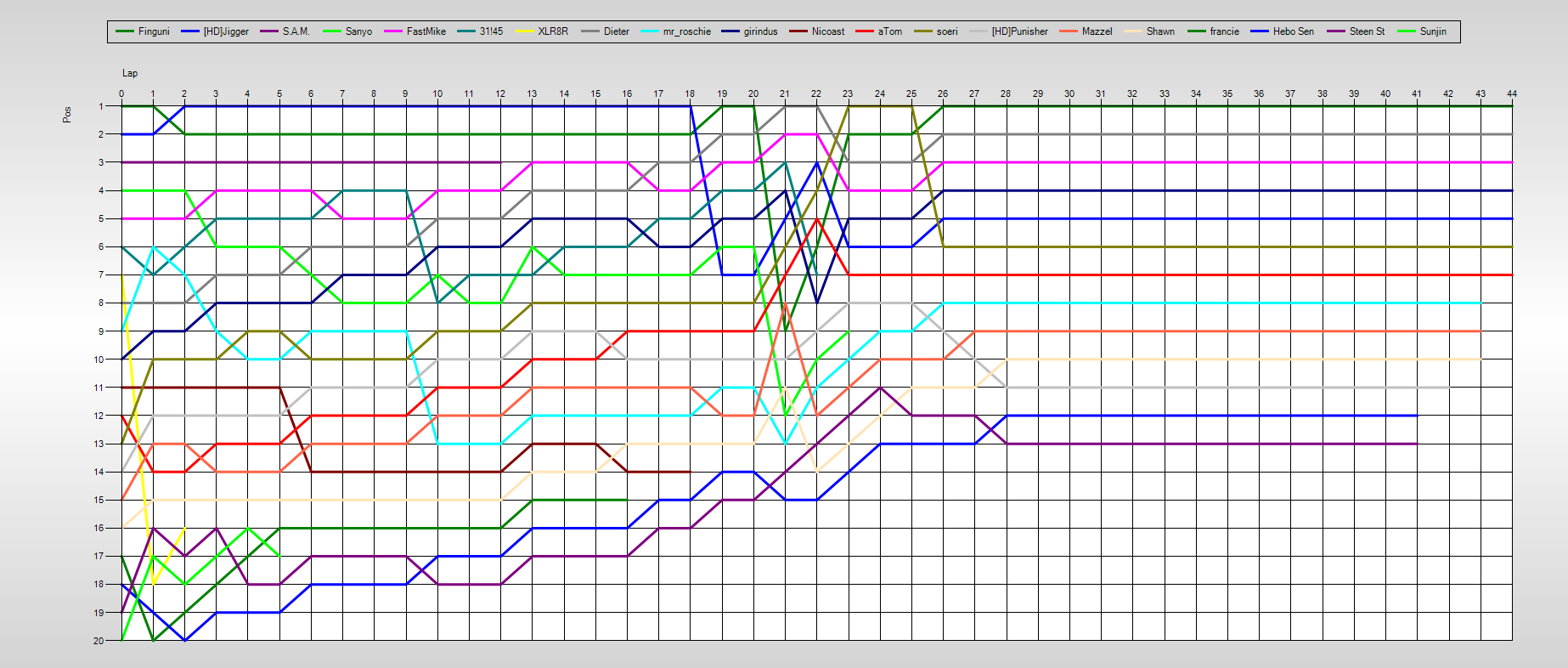Click the Mazzel legend entry

pos(1097,31)
